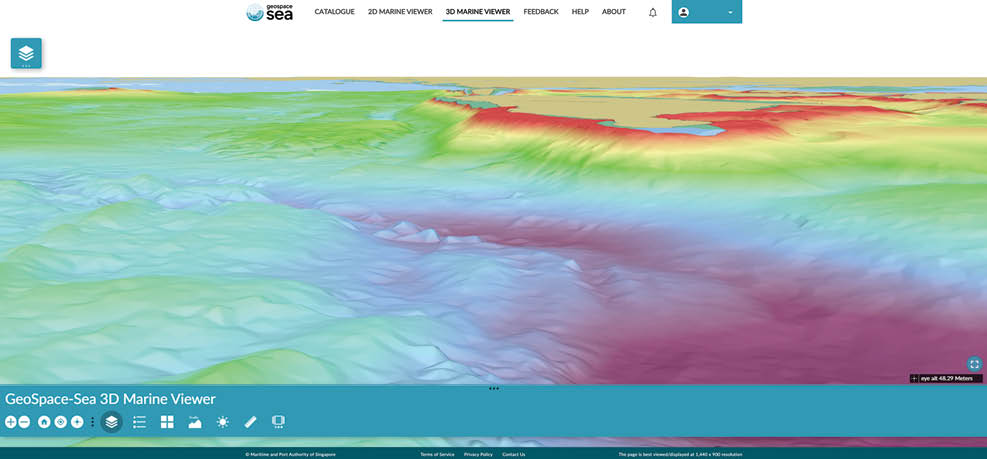Open the three-dot more options menu

pos(93,422)
